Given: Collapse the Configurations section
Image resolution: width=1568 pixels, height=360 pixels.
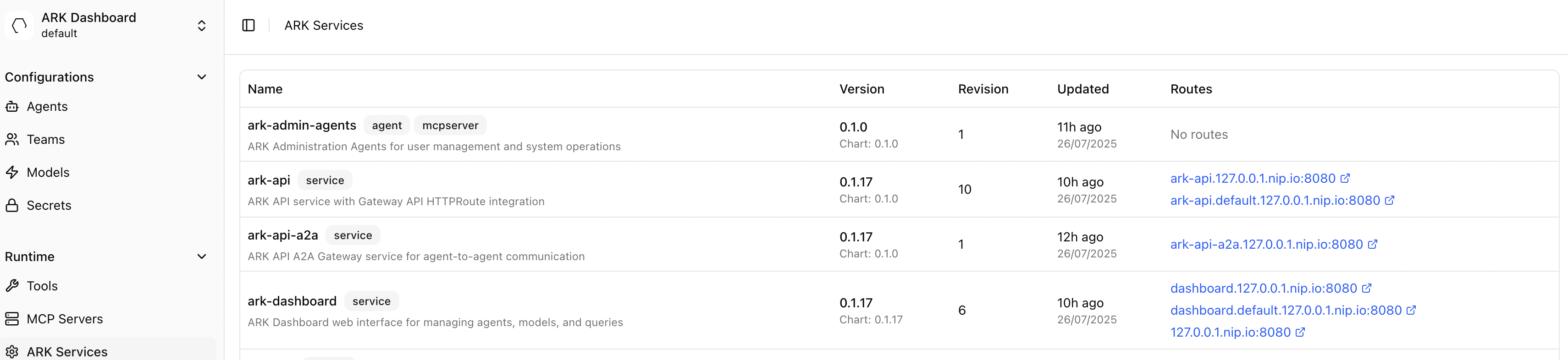Looking at the screenshot, I should point(201,76).
